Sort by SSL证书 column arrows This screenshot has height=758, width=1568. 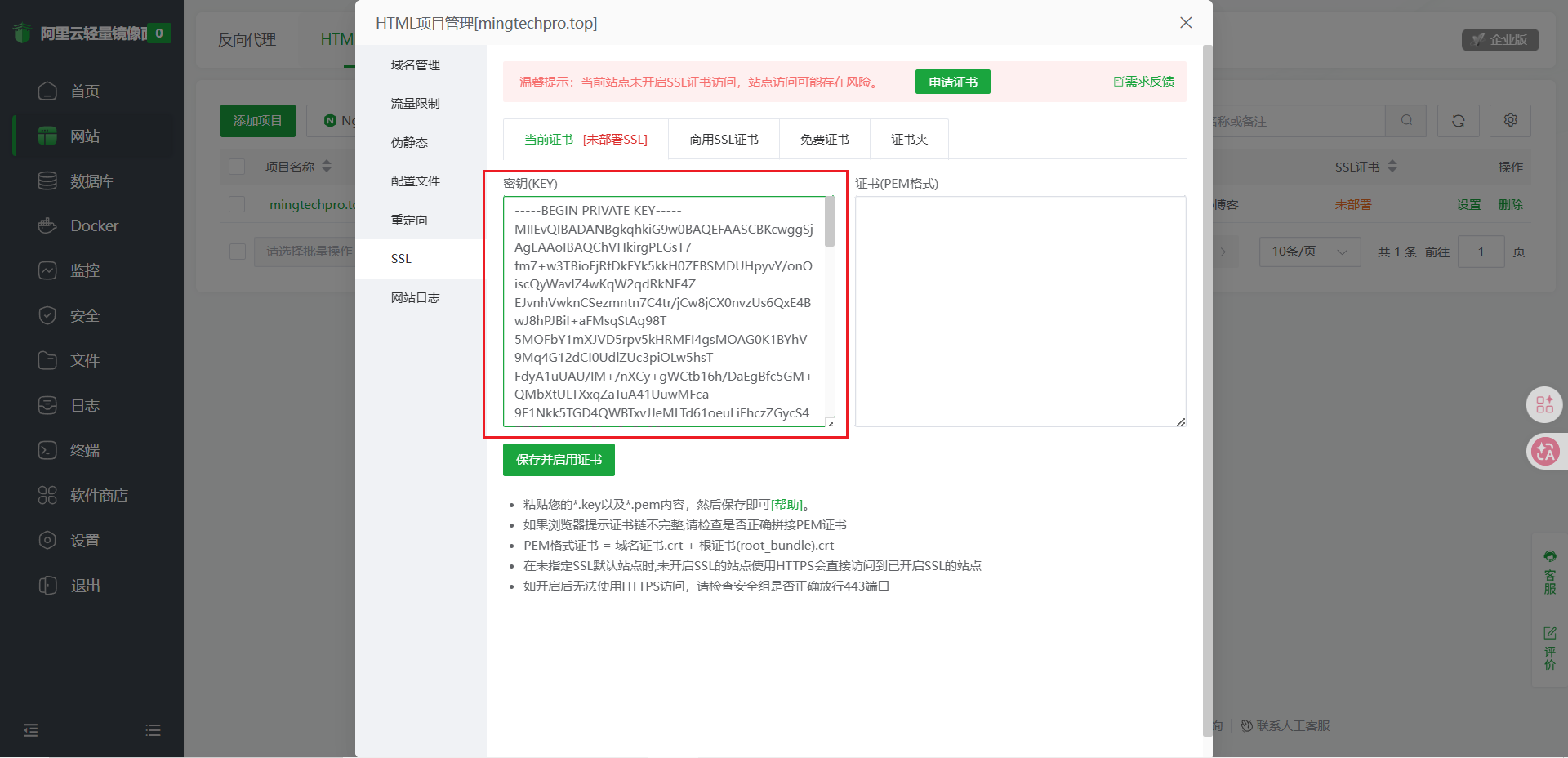click(x=1392, y=167)
